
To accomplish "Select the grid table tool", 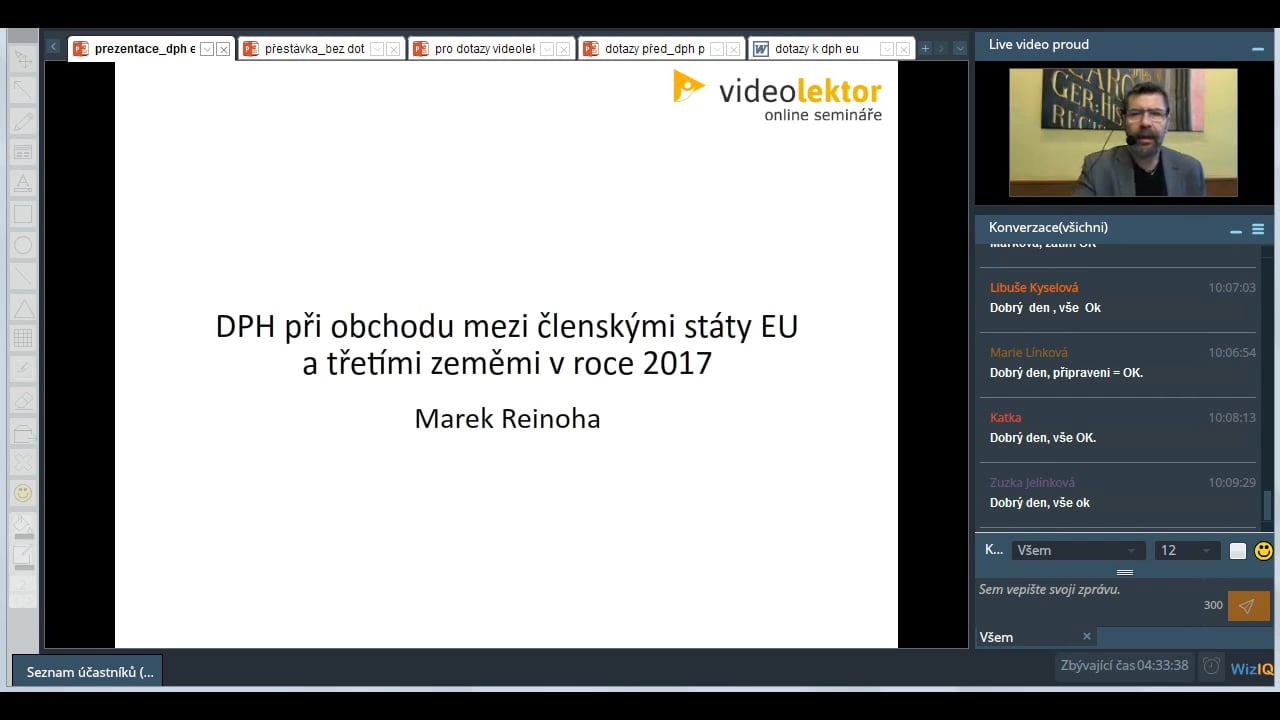I will (x=22, y=338).
